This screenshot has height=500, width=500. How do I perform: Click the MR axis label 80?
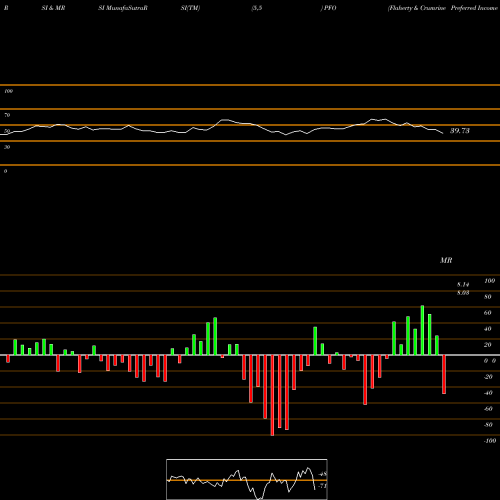click(x=488, y=297)
